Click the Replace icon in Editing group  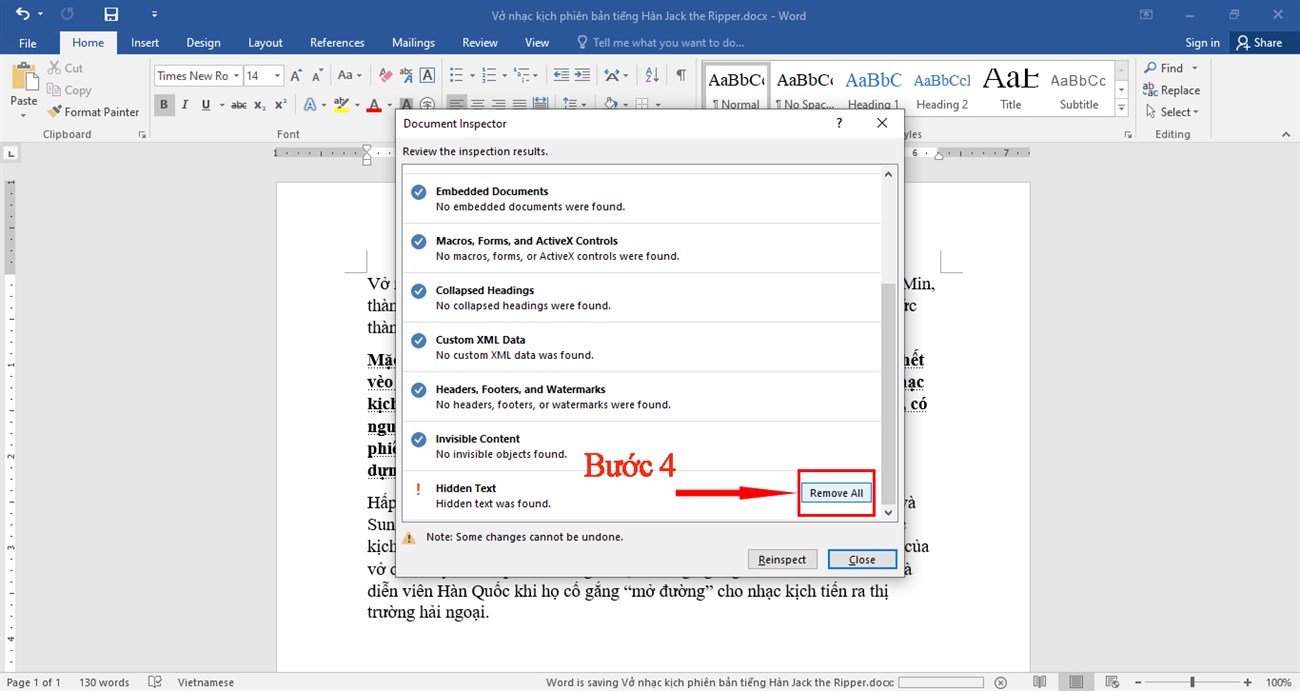(x=1151, y=90)
